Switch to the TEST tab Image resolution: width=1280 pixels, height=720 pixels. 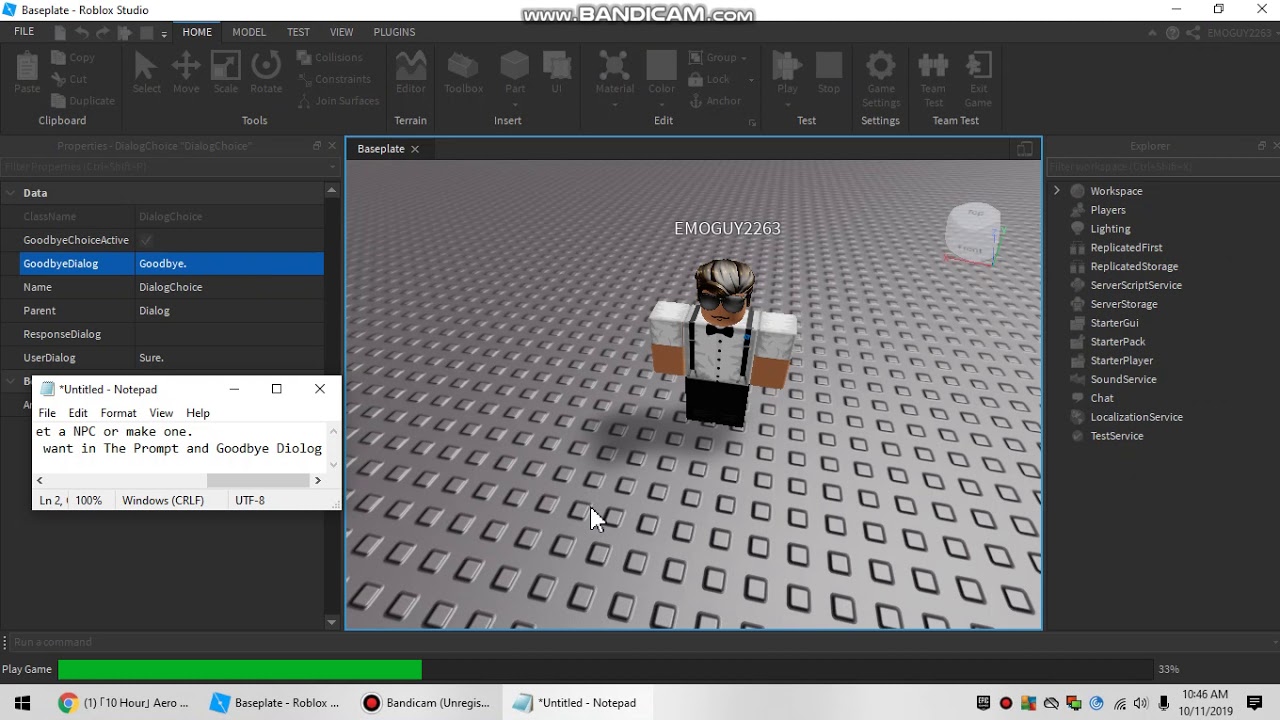point(298,32)
